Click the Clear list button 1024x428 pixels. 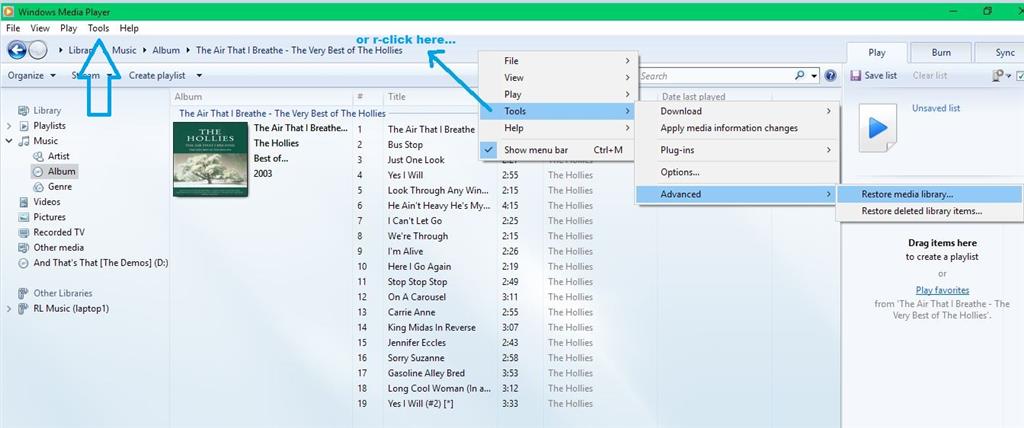930,76
